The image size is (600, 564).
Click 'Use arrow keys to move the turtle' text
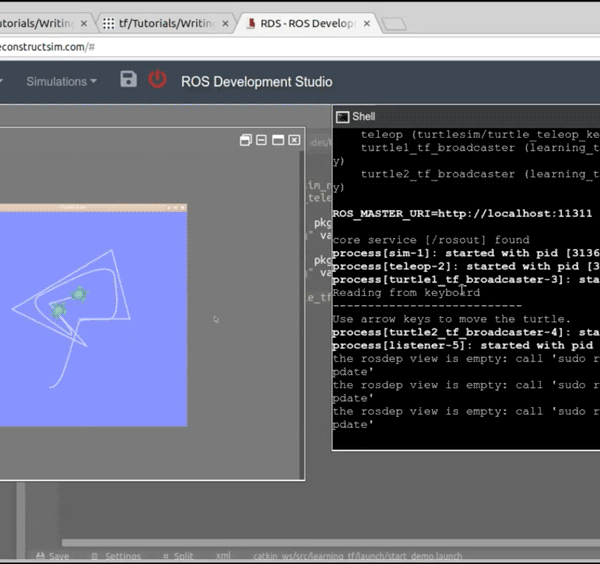[452, 319]
